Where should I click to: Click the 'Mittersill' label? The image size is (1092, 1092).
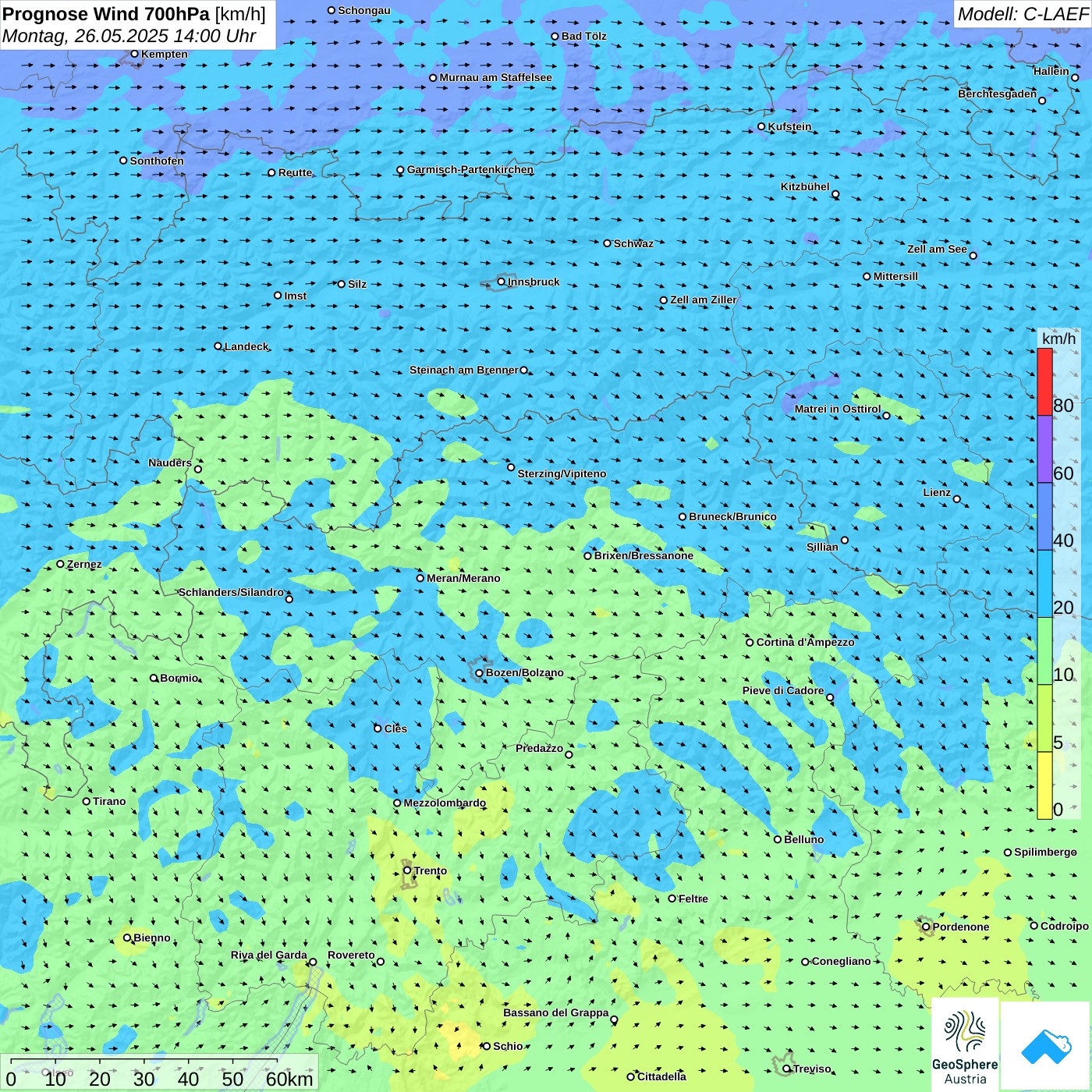click(895, 276)
